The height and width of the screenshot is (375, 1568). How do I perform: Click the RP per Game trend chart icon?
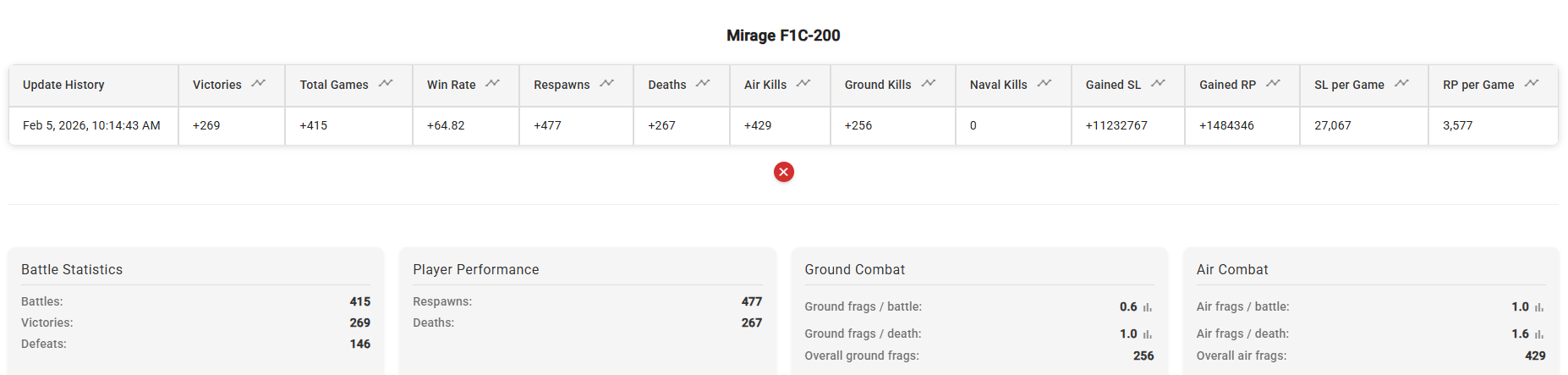[x=1532, y=83]
